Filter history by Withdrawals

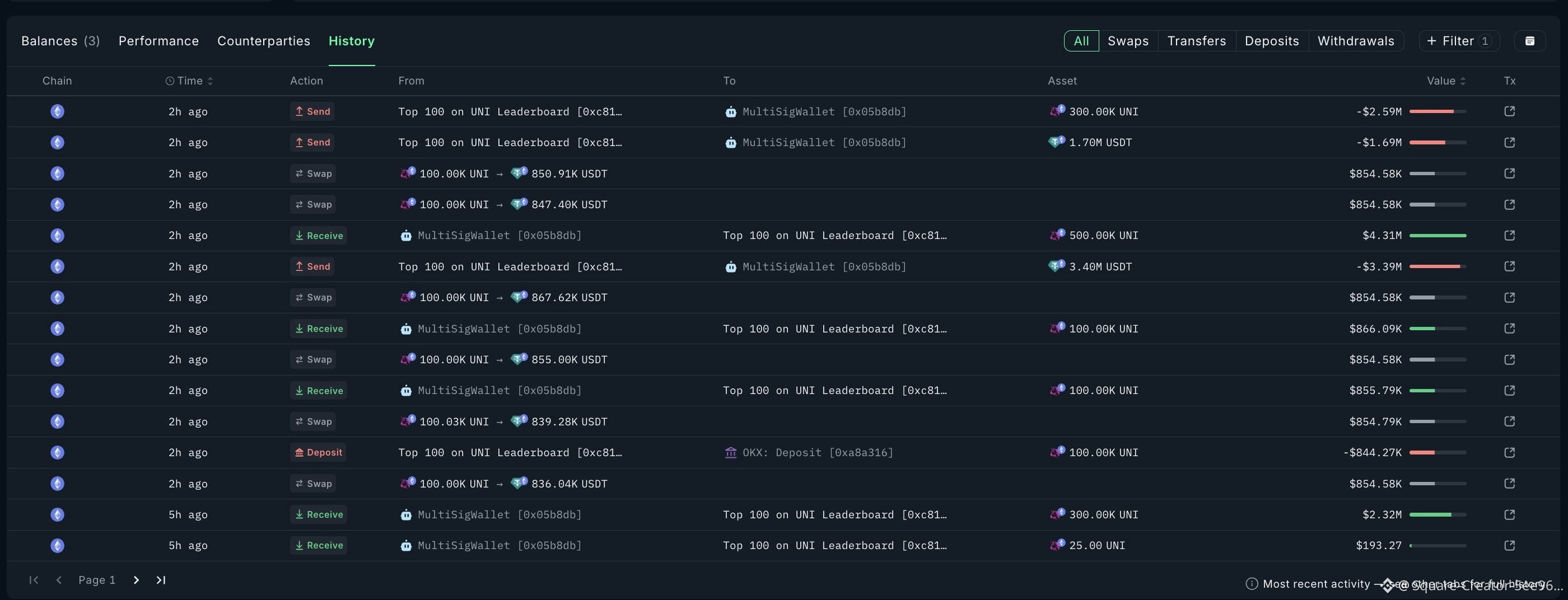(1356, 41)
